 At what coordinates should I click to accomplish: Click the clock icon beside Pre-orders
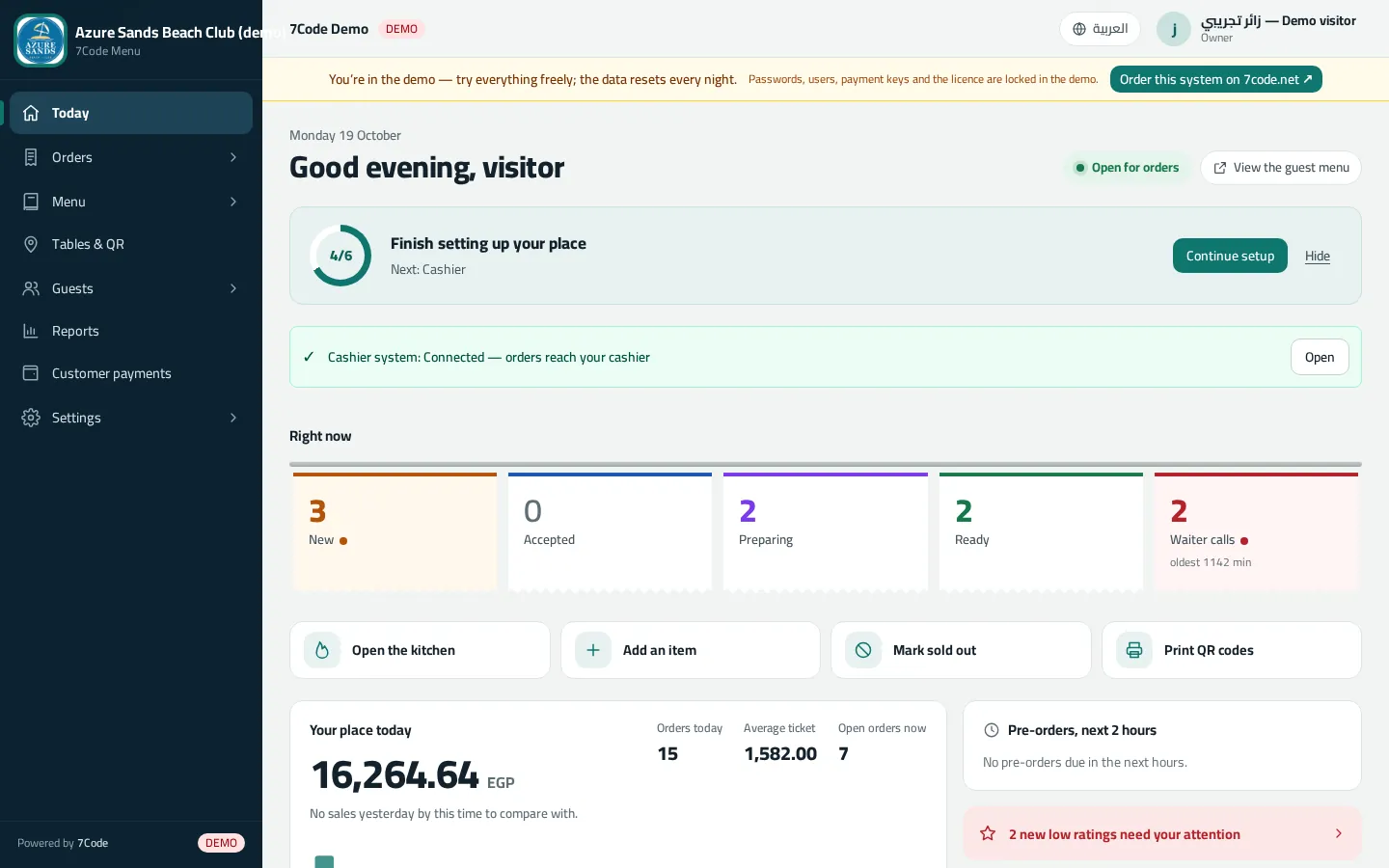pyautogui.click(x=991, y=730)
